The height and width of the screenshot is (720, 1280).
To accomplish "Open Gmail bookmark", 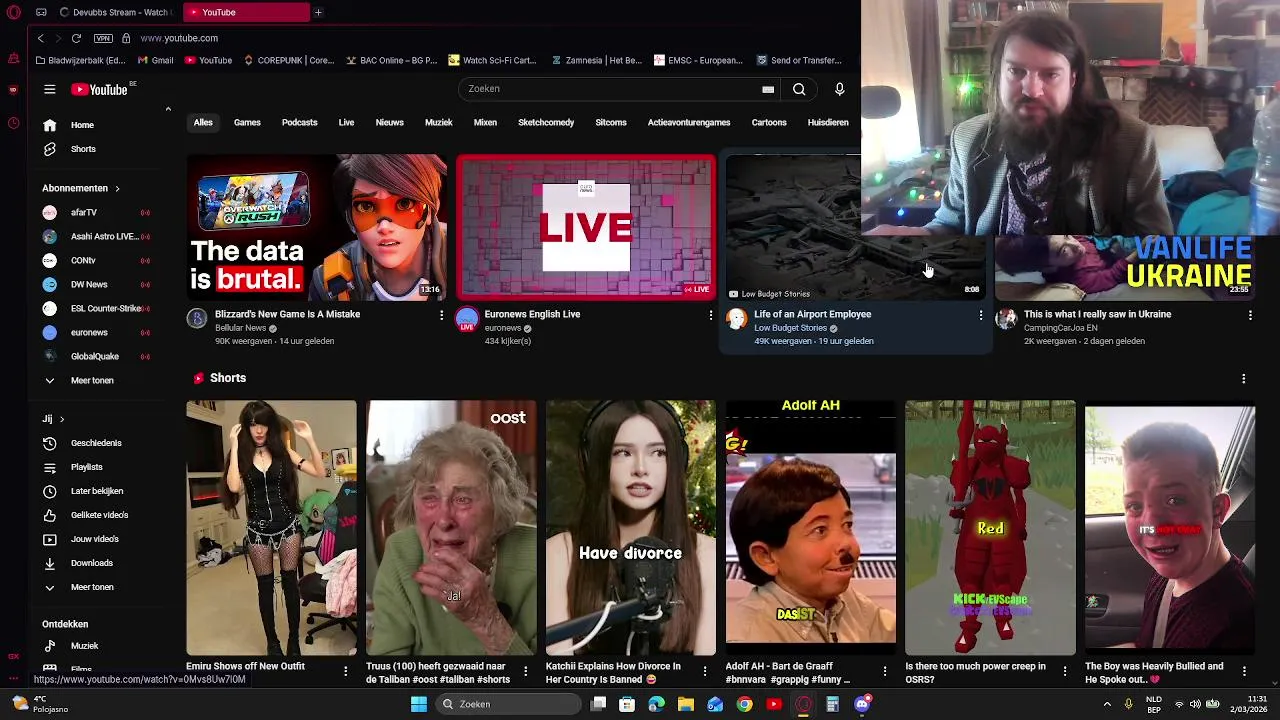I will 154,60.
